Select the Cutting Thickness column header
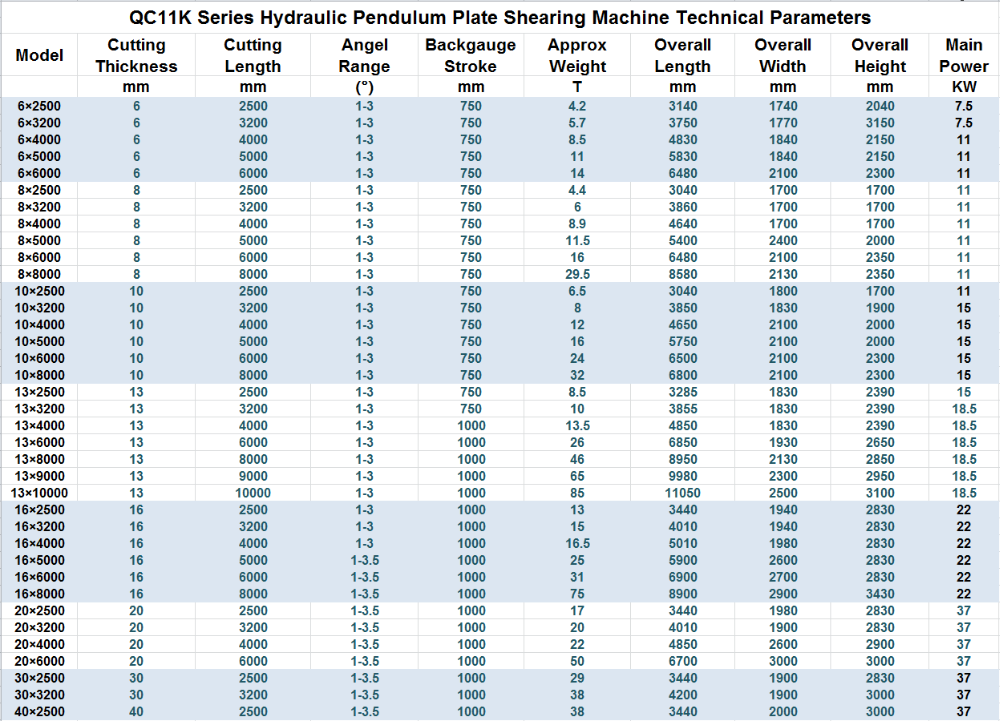 point(136,55)
